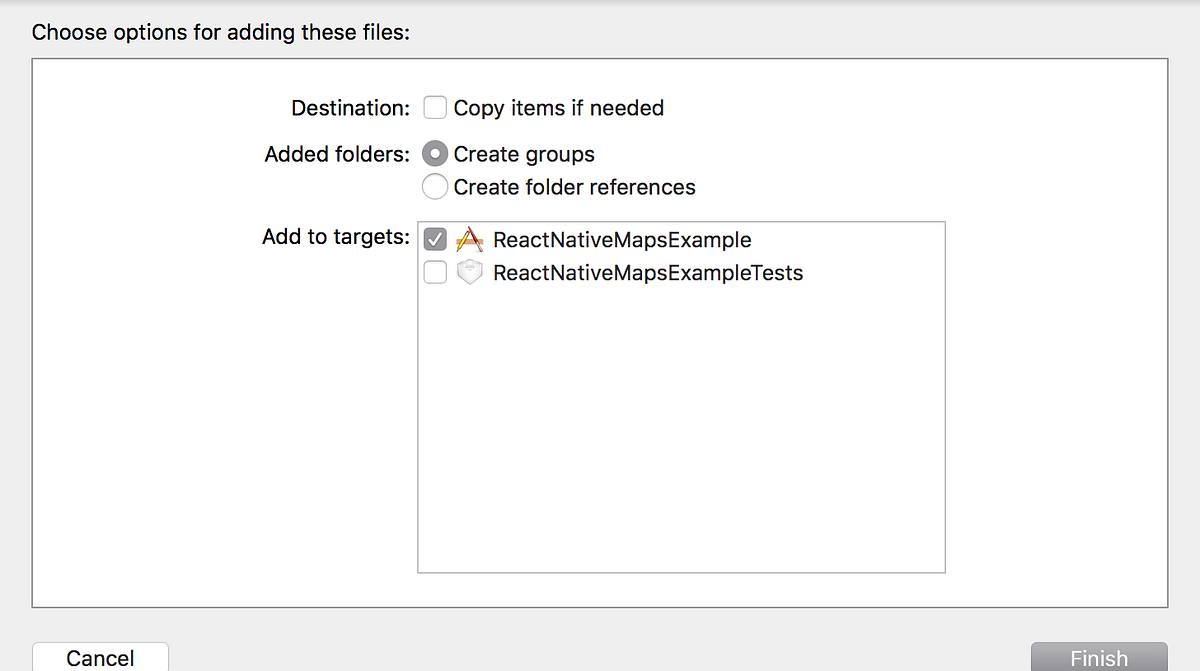Click the Finish button

coord(1098,657)
